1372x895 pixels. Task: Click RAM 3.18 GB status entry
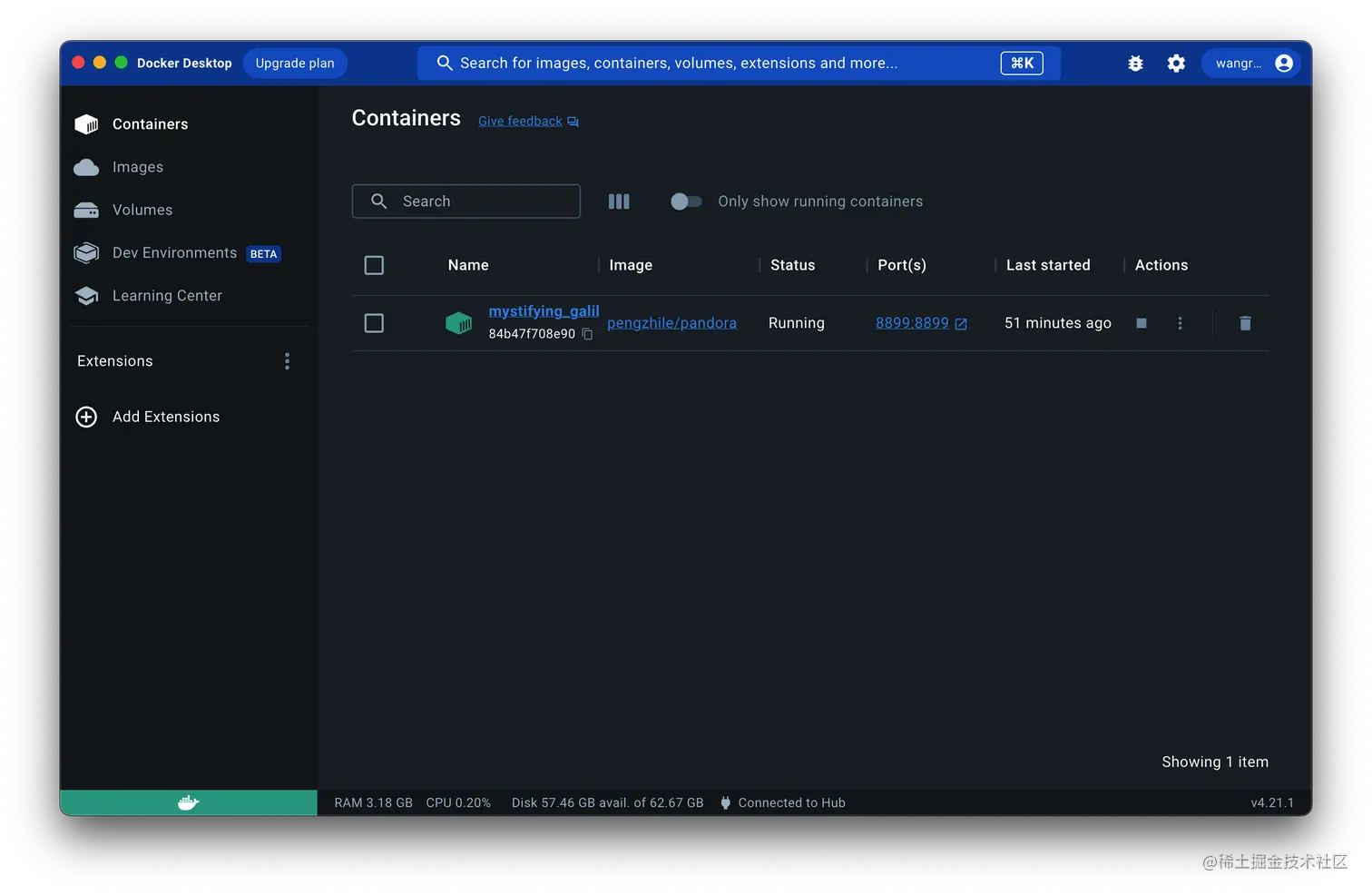click(x=373, y=803)
